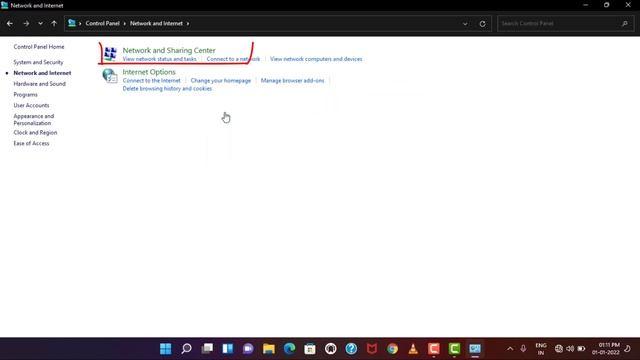Expand chevron after Control Panel breadcrumb
Image resolution: width=640 pixels, height=360 pixels.
[124, 24]
